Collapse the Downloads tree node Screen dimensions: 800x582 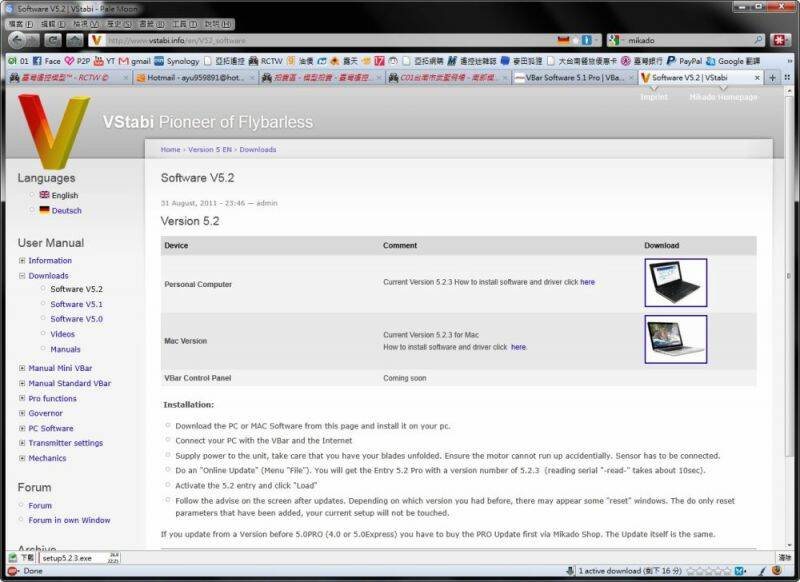[22, 275]
